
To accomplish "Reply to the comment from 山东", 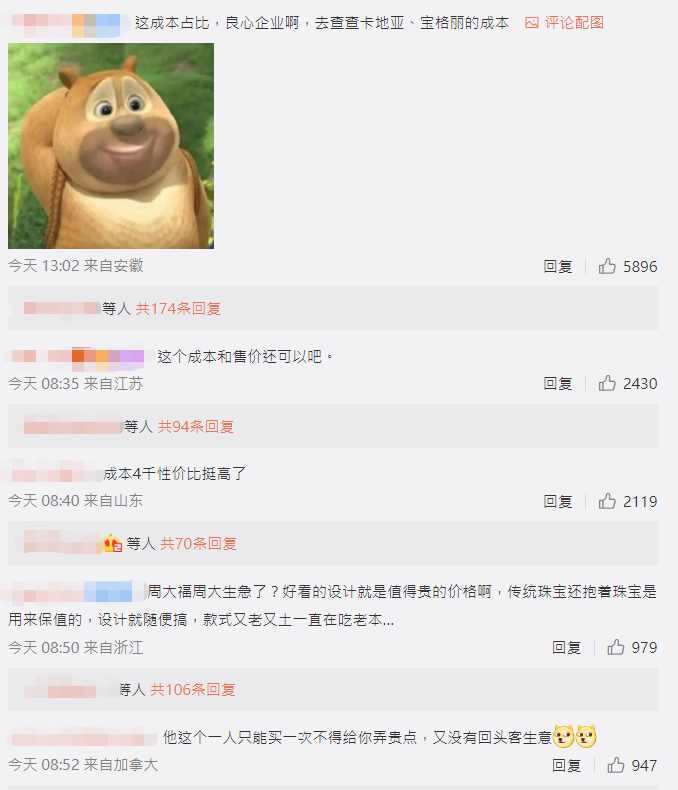I will [x=558, y=501].
